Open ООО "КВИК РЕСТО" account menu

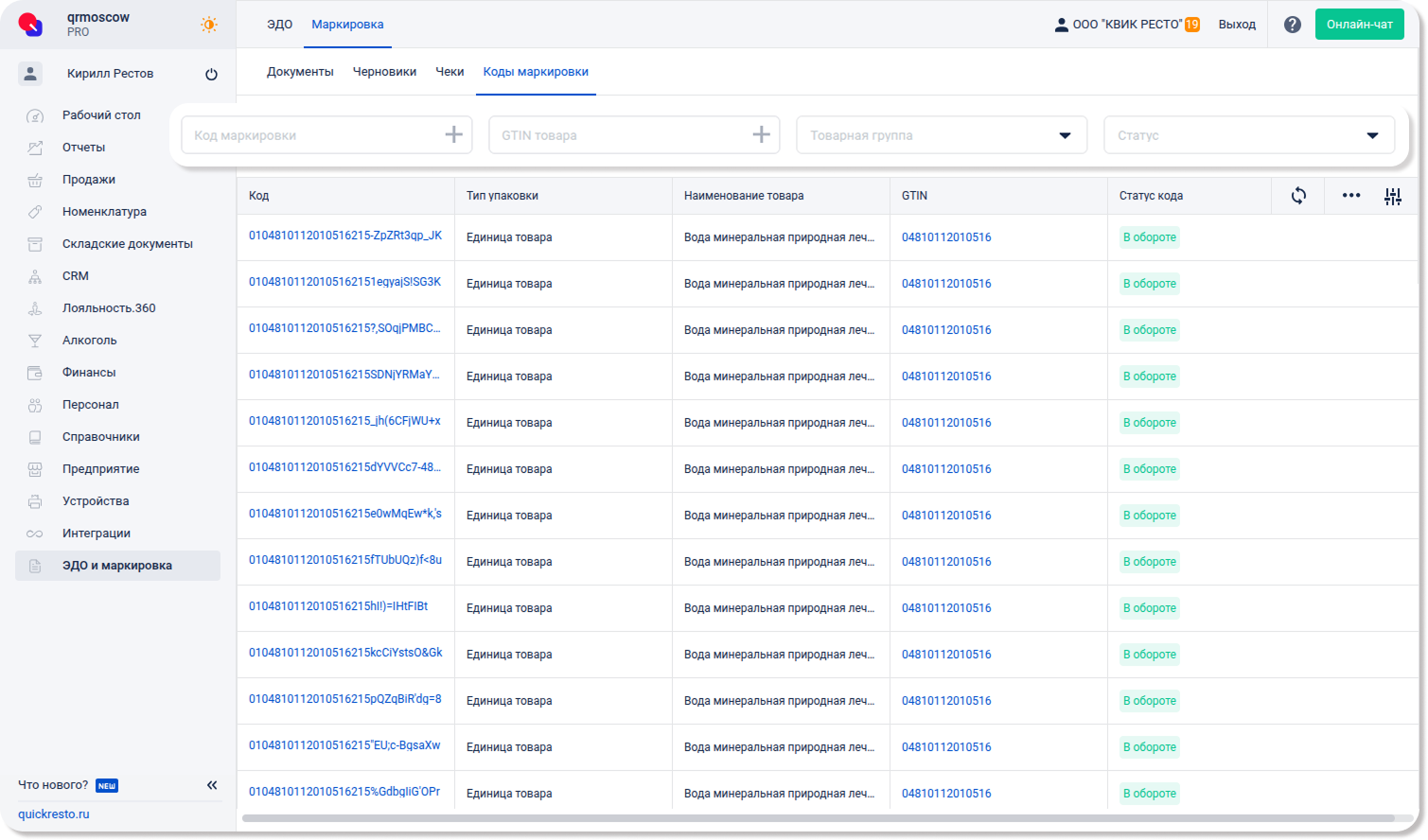tap(1126, 25)
